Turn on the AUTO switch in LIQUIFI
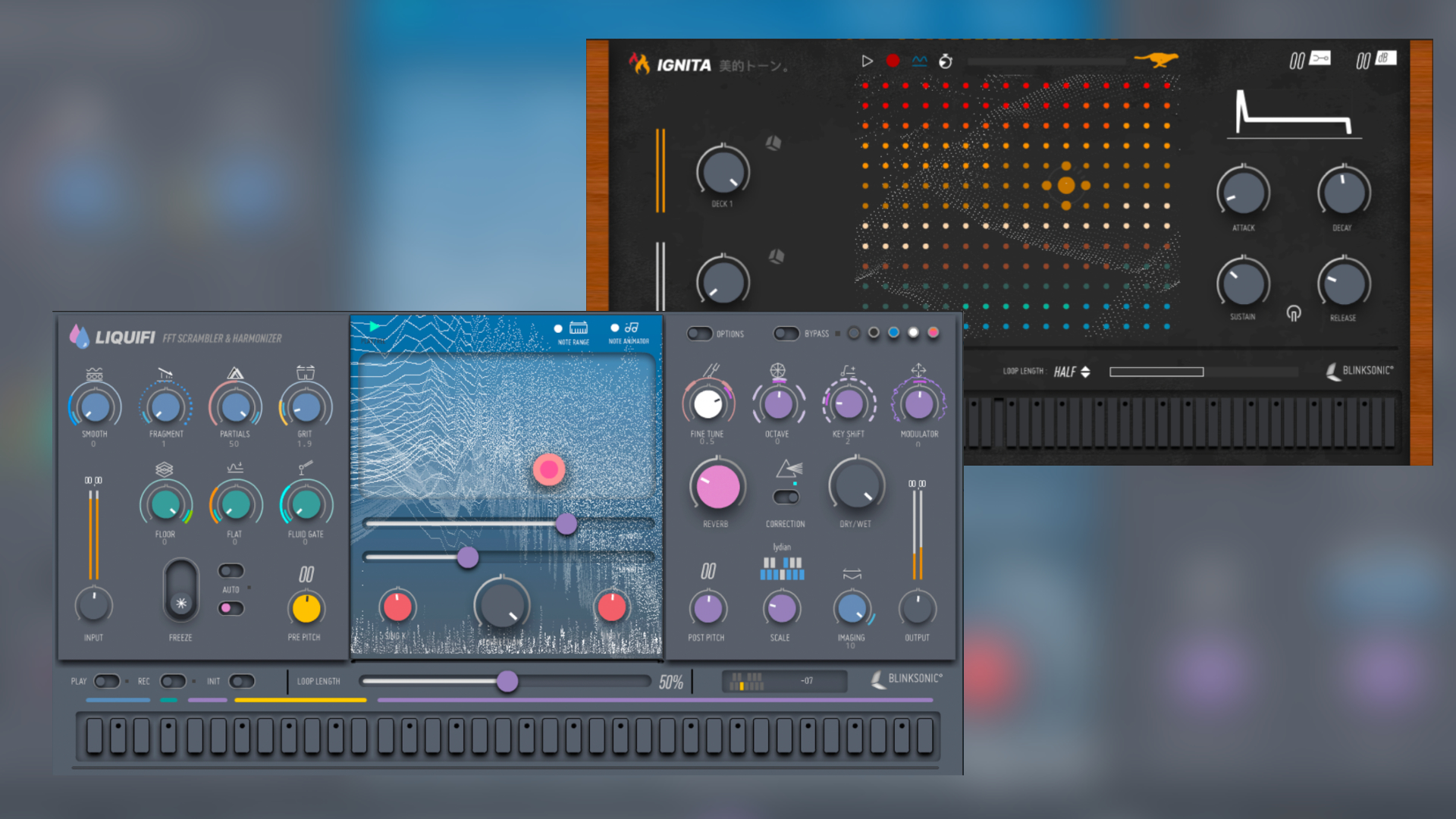 (x=231, y=570)
